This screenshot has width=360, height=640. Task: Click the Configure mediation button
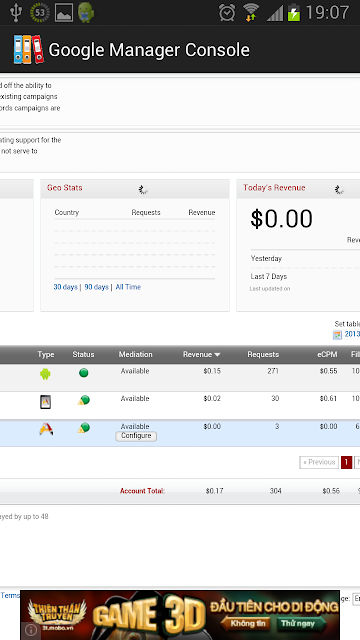click(136, 436)
